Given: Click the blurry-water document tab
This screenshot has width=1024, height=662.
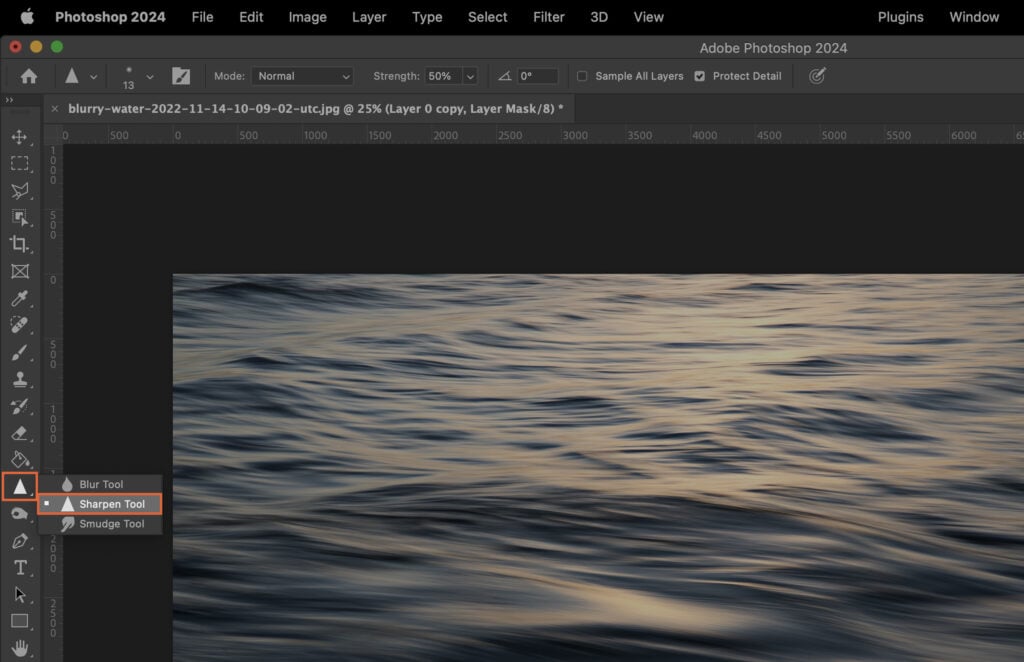Looking at the screenshot, I should tap(310, 108).
